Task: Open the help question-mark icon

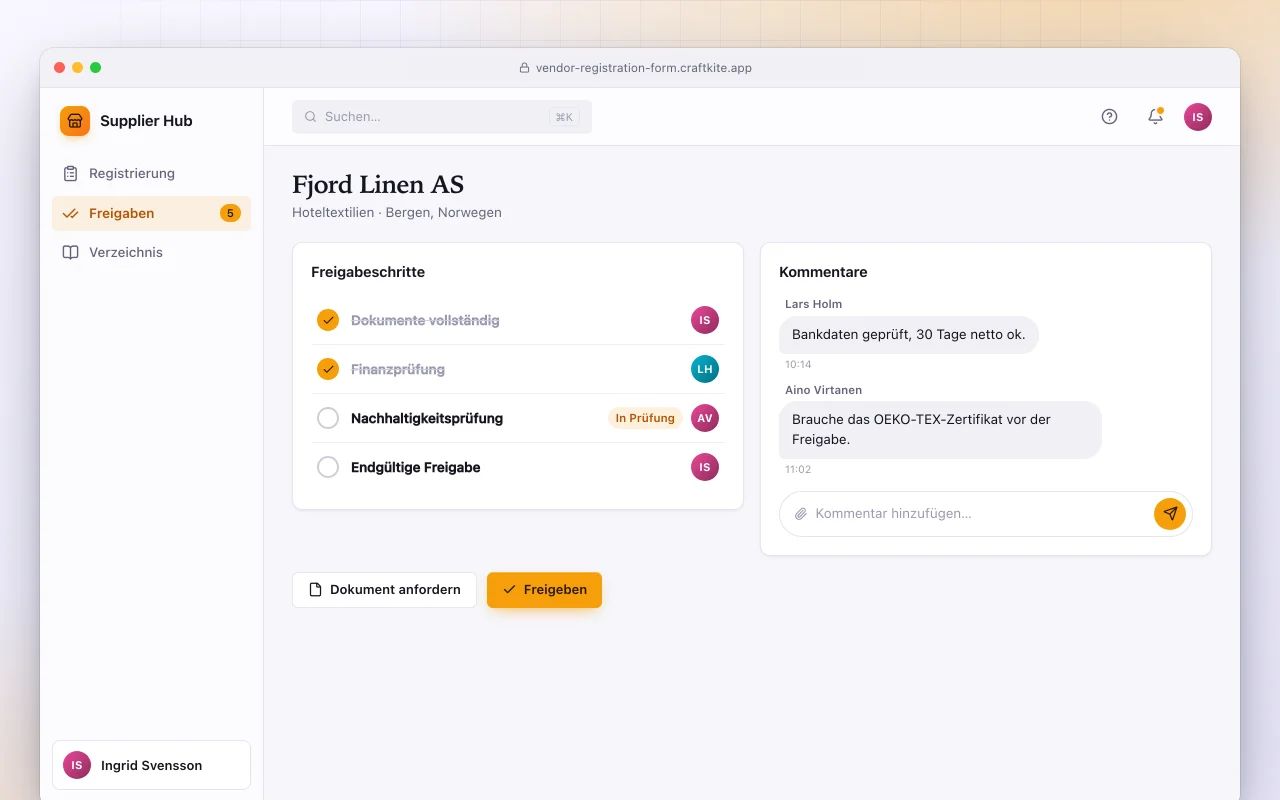Action: (x=1109, y=117)
